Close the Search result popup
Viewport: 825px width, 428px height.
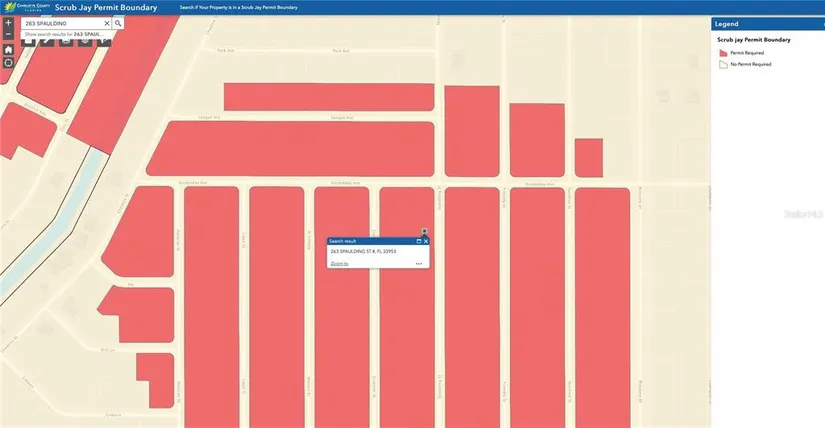pyautogui.click(x=426, y=241)
